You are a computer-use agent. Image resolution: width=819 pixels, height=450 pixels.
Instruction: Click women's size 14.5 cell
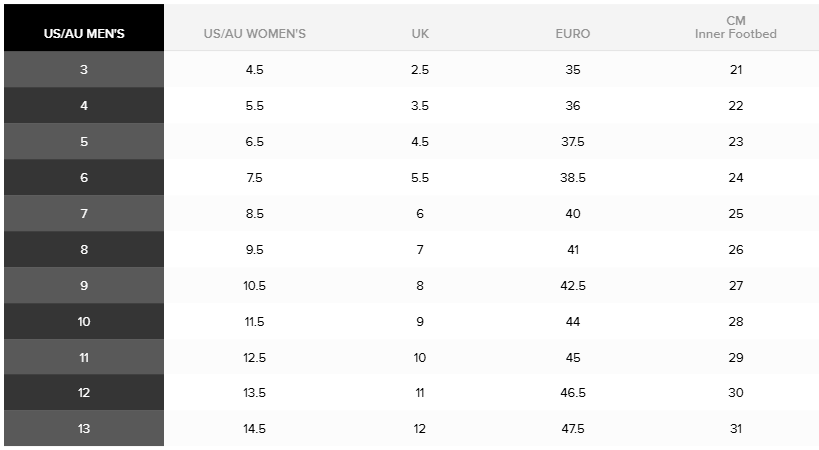pos(254,429)
